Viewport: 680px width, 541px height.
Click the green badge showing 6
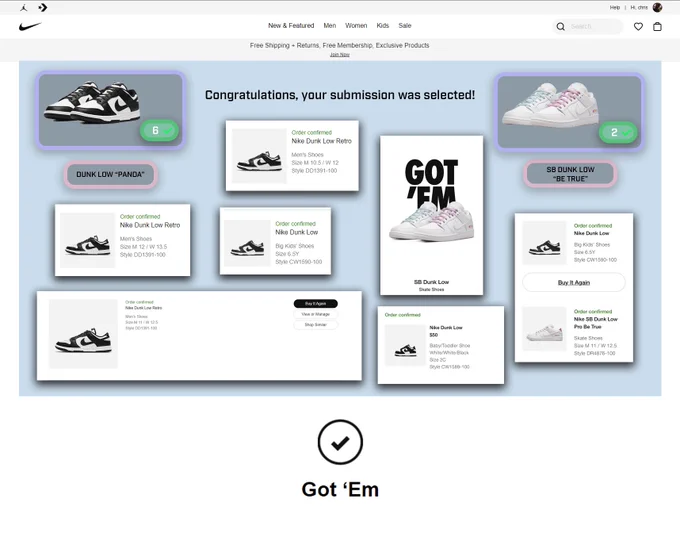[x=159, y=130]
